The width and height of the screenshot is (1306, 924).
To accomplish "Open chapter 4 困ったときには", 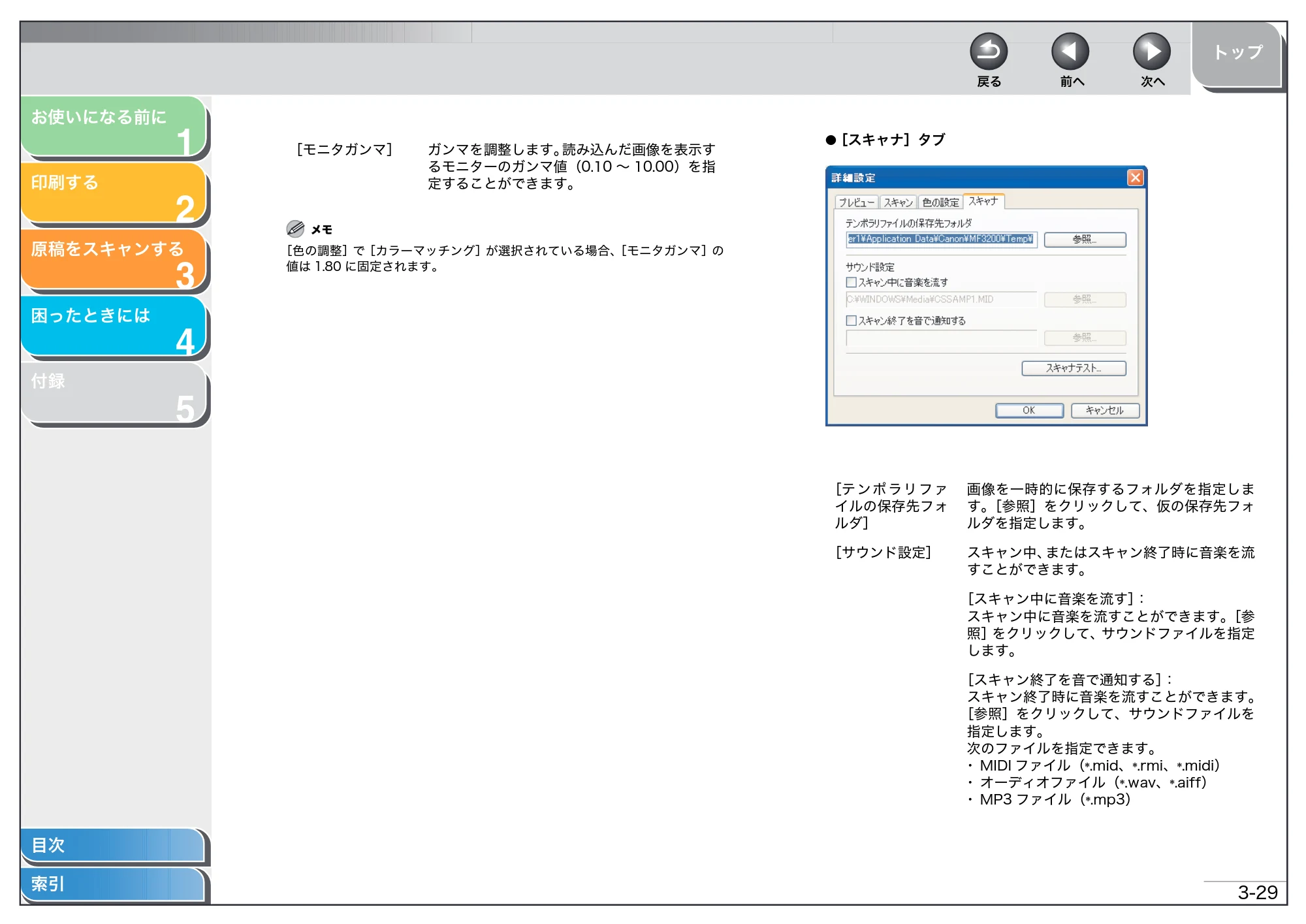I will pyautogui.click(x=114, y=327).
